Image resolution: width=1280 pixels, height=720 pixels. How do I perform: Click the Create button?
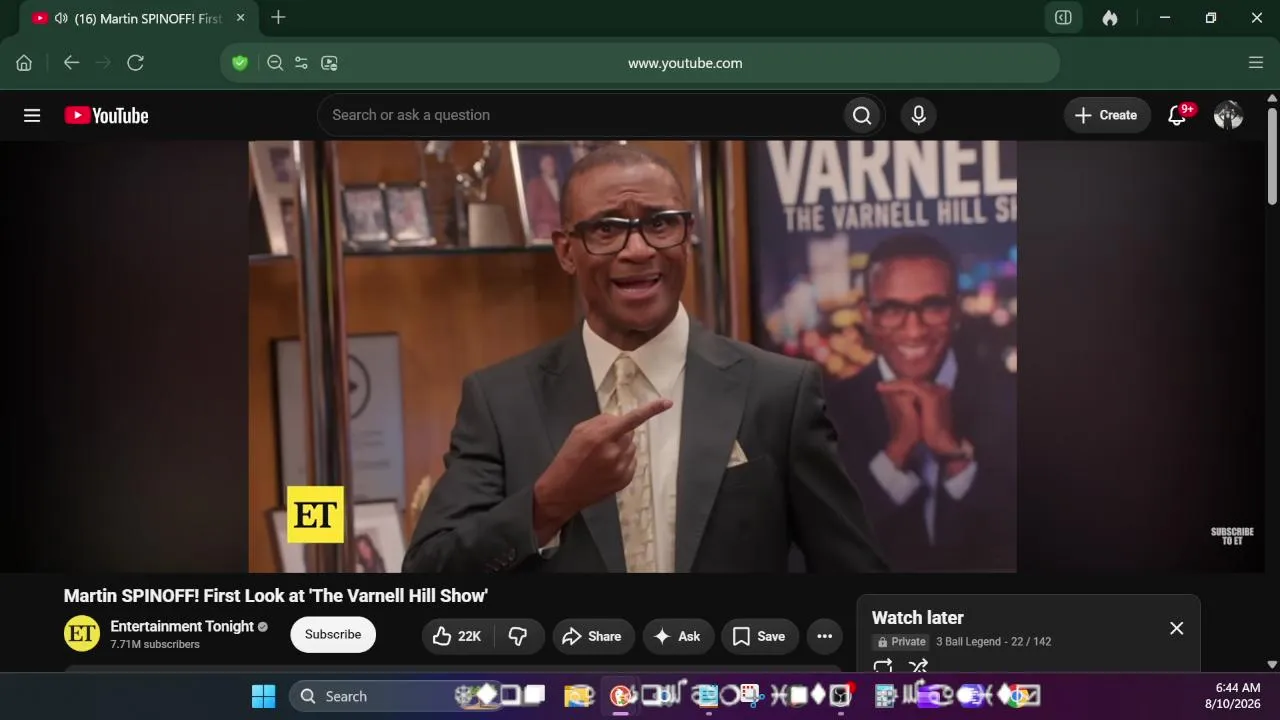[1107, 115]
